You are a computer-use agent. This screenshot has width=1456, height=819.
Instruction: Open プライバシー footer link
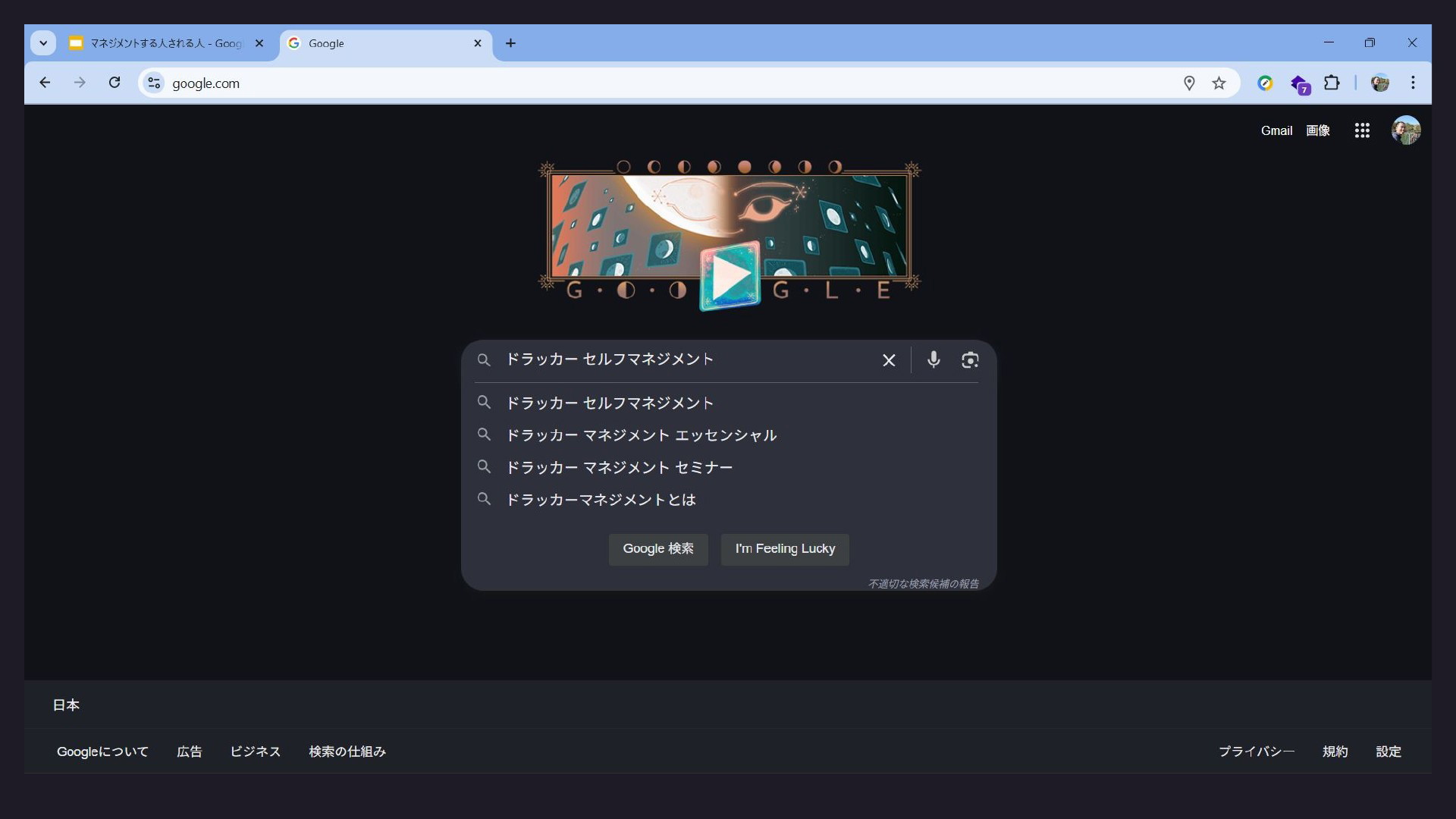pyautogui.click(x=1257, y=752)
